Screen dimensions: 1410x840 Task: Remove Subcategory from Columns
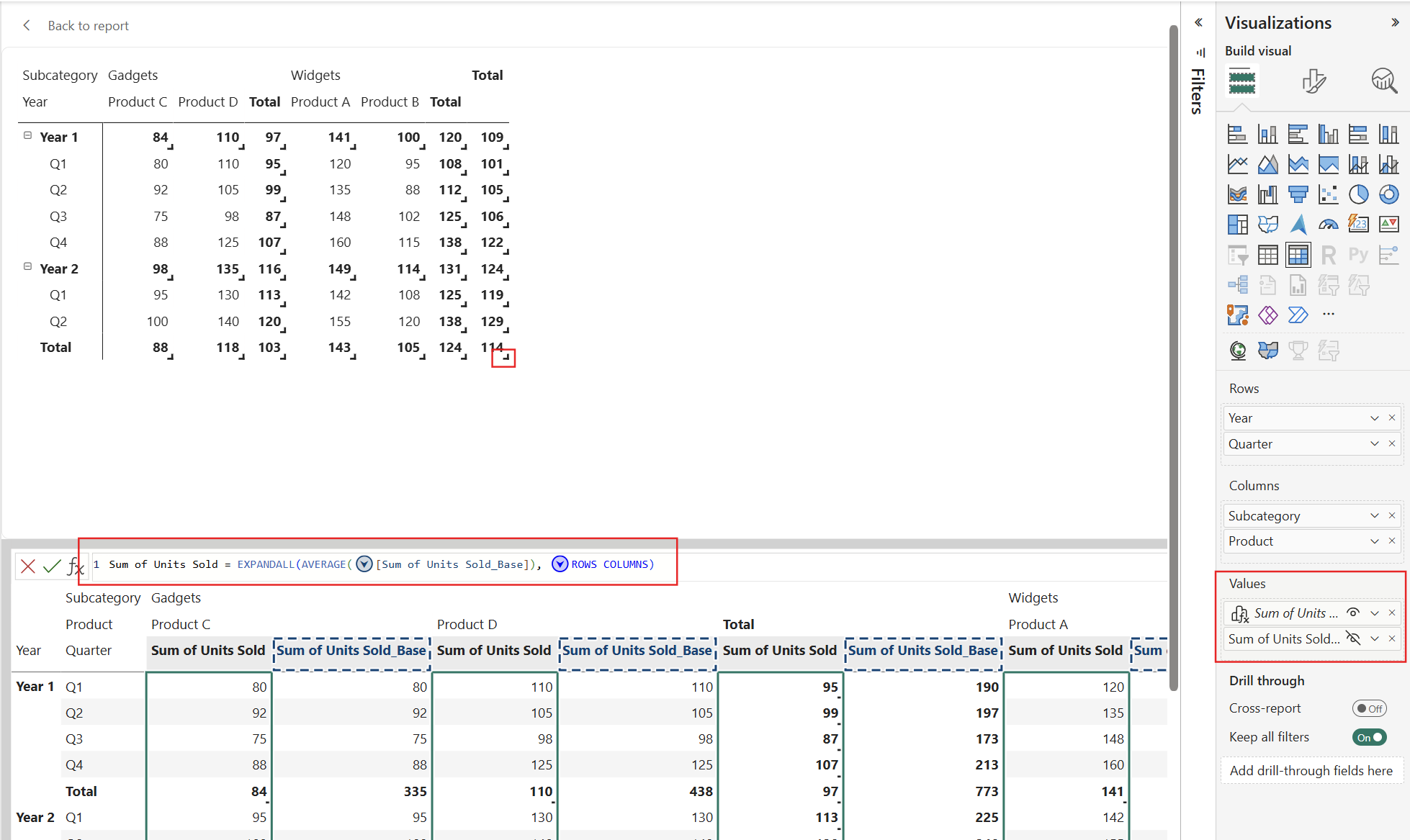pyautogui.click(x=1392, y=515)
